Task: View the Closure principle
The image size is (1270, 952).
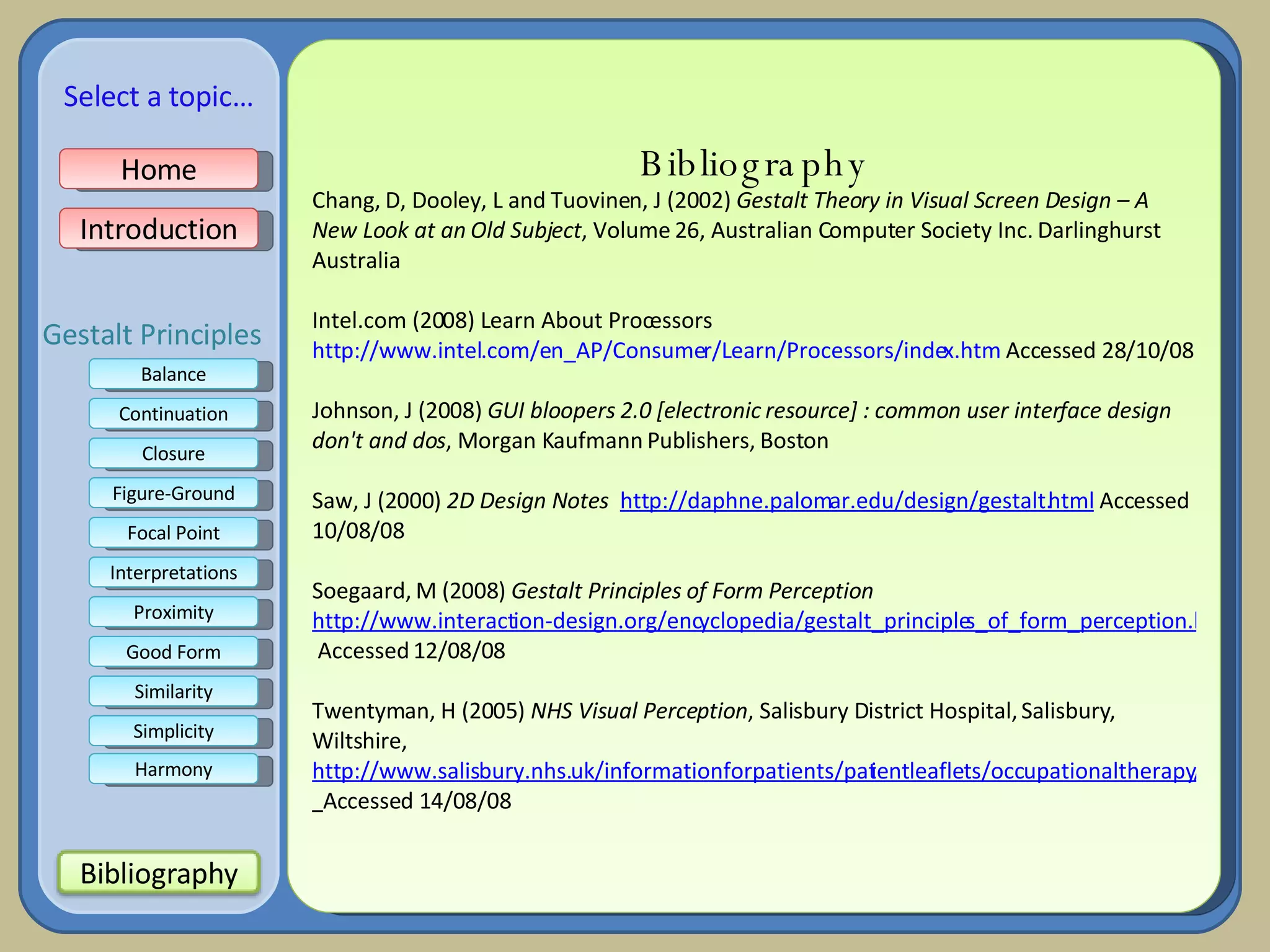Action: pyautogui.click(x=174, y=453)
